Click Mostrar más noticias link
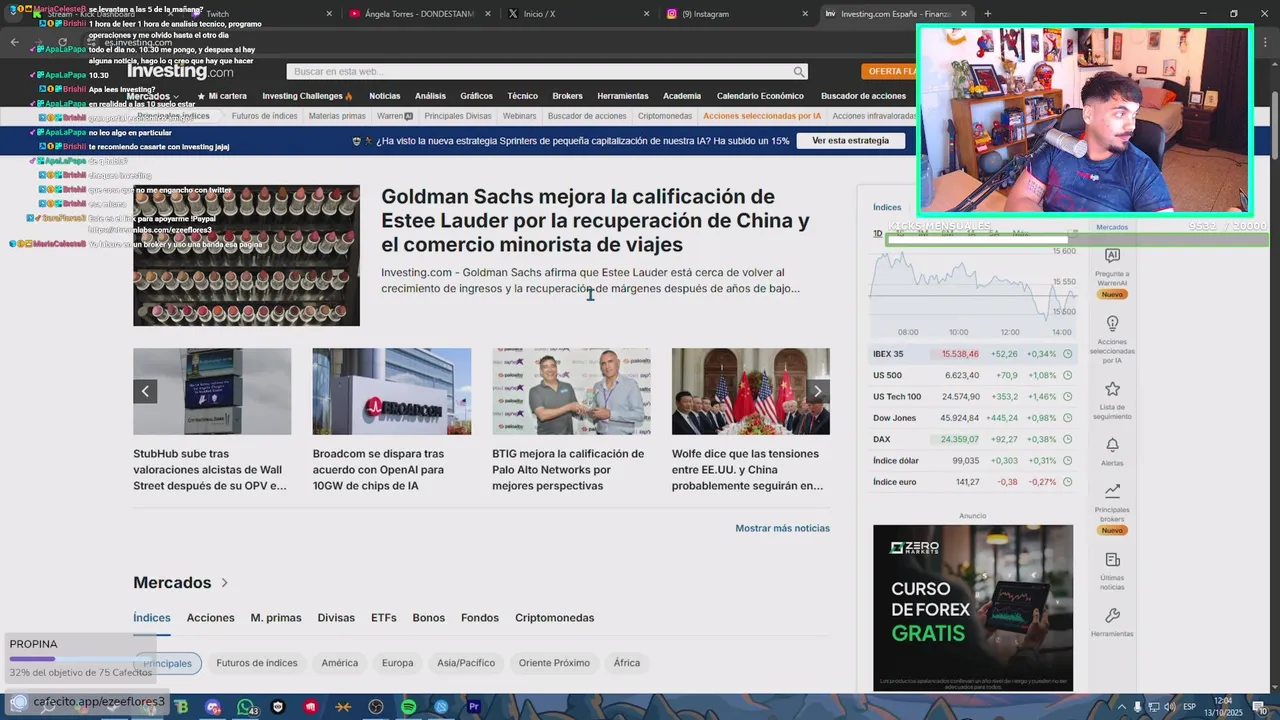1280x720 pixels. pyautogui.click(x=782, y=528)
